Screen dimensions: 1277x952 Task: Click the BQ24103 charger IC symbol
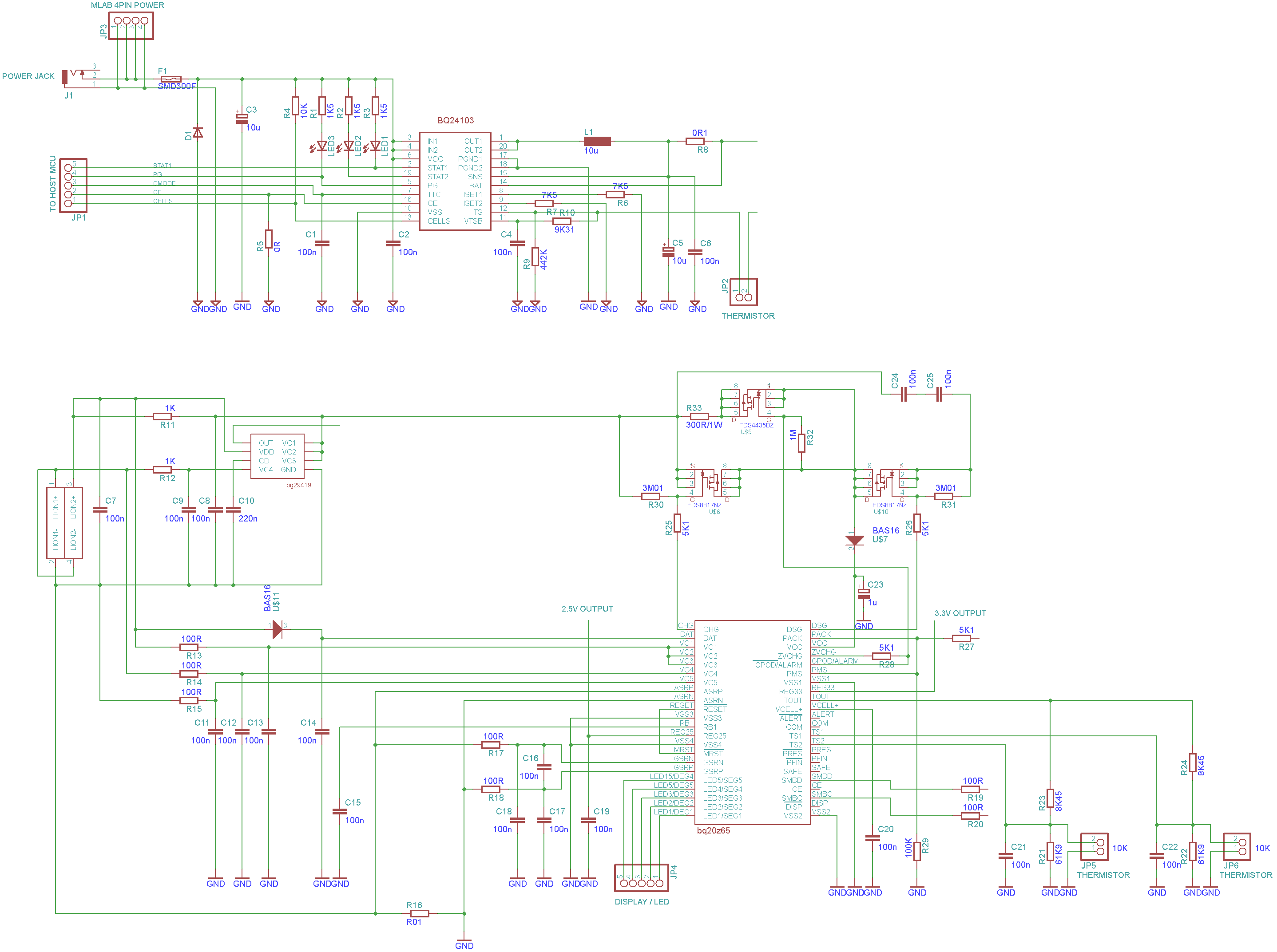(455, 181)
